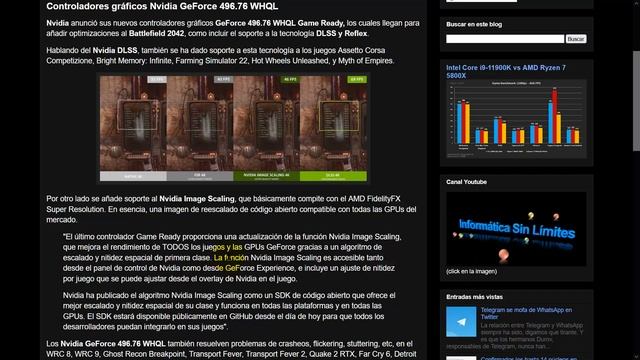Click the Telegram paper plane thumbnail icon
This screenshot has height=360, width=640.
tap(461, 322)
